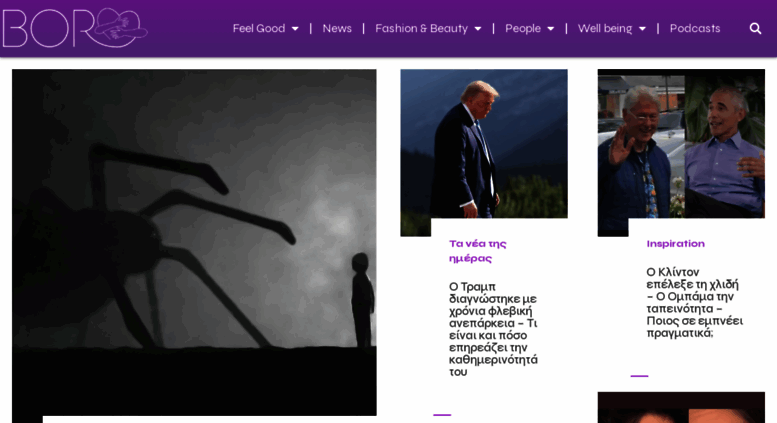Open the Τα νέα της ημέρας category link
The image size is (777, 423).
pos(477,251)
